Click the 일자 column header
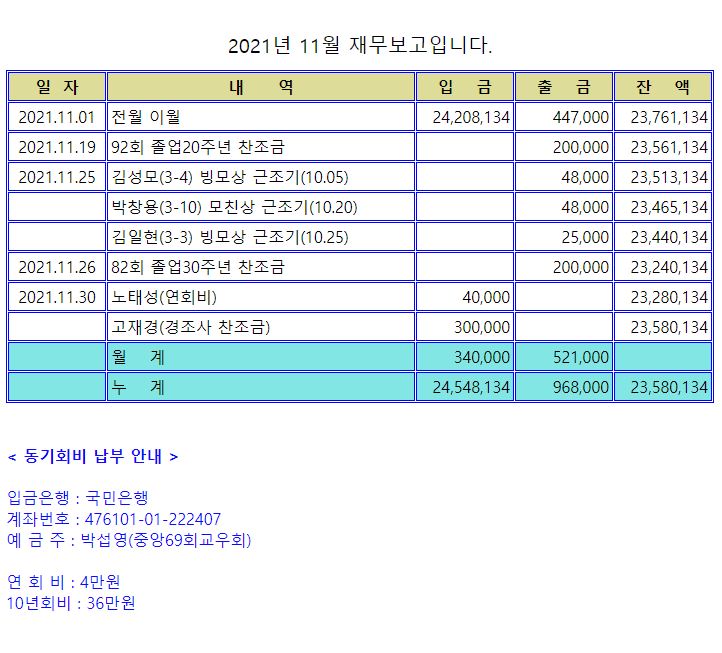Image resolution: width=722 pixels, height=653 pixels. pos(56,87)
